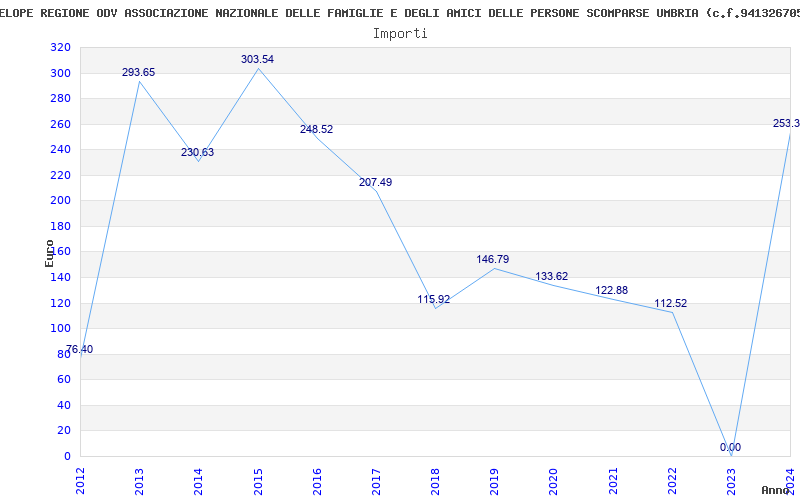The image size is (800, 500).
Task: Click the 320 y-axis tick label
Action: click(60, 47)
